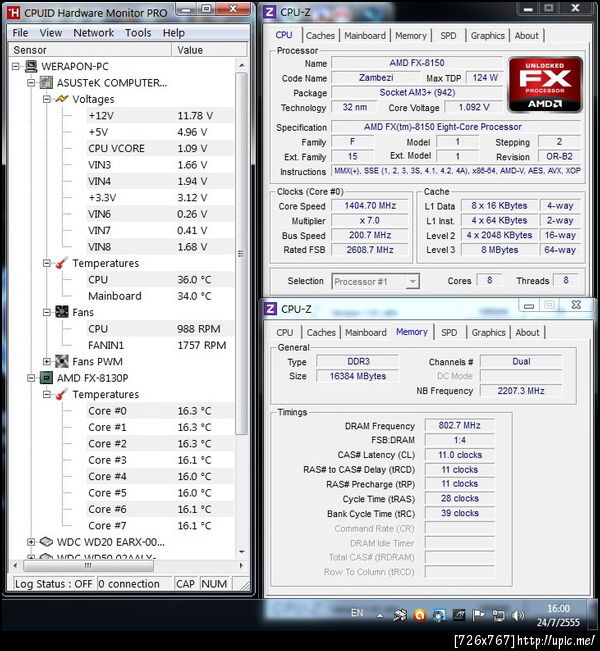The width and height of the screenshot is (600, 651).
Task: Expand the WDC WD20 EARX node
Action: coord(31,542)
